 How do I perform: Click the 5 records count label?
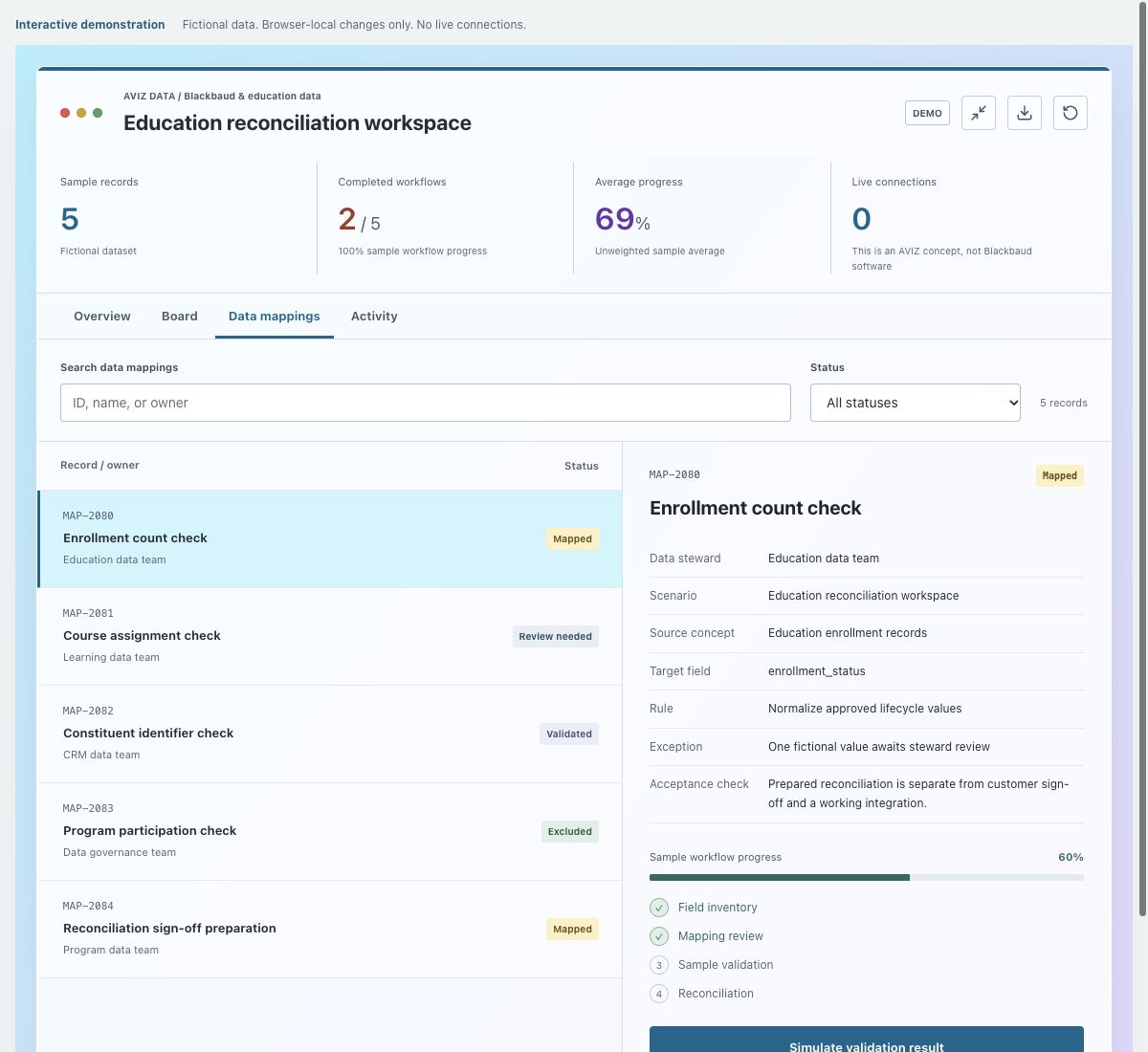(1064, 403)
